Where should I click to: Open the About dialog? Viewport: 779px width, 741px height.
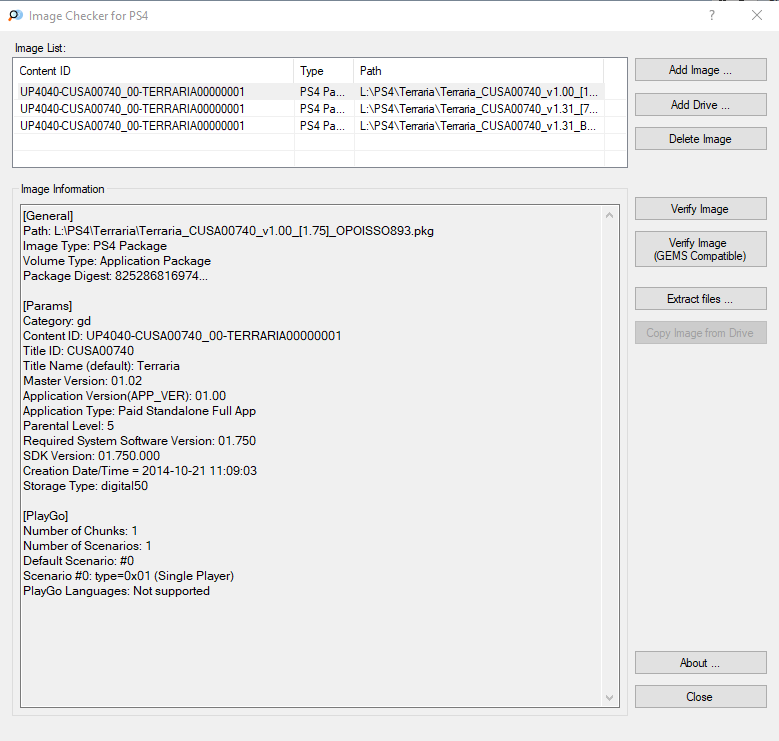[x=700, y=663]
